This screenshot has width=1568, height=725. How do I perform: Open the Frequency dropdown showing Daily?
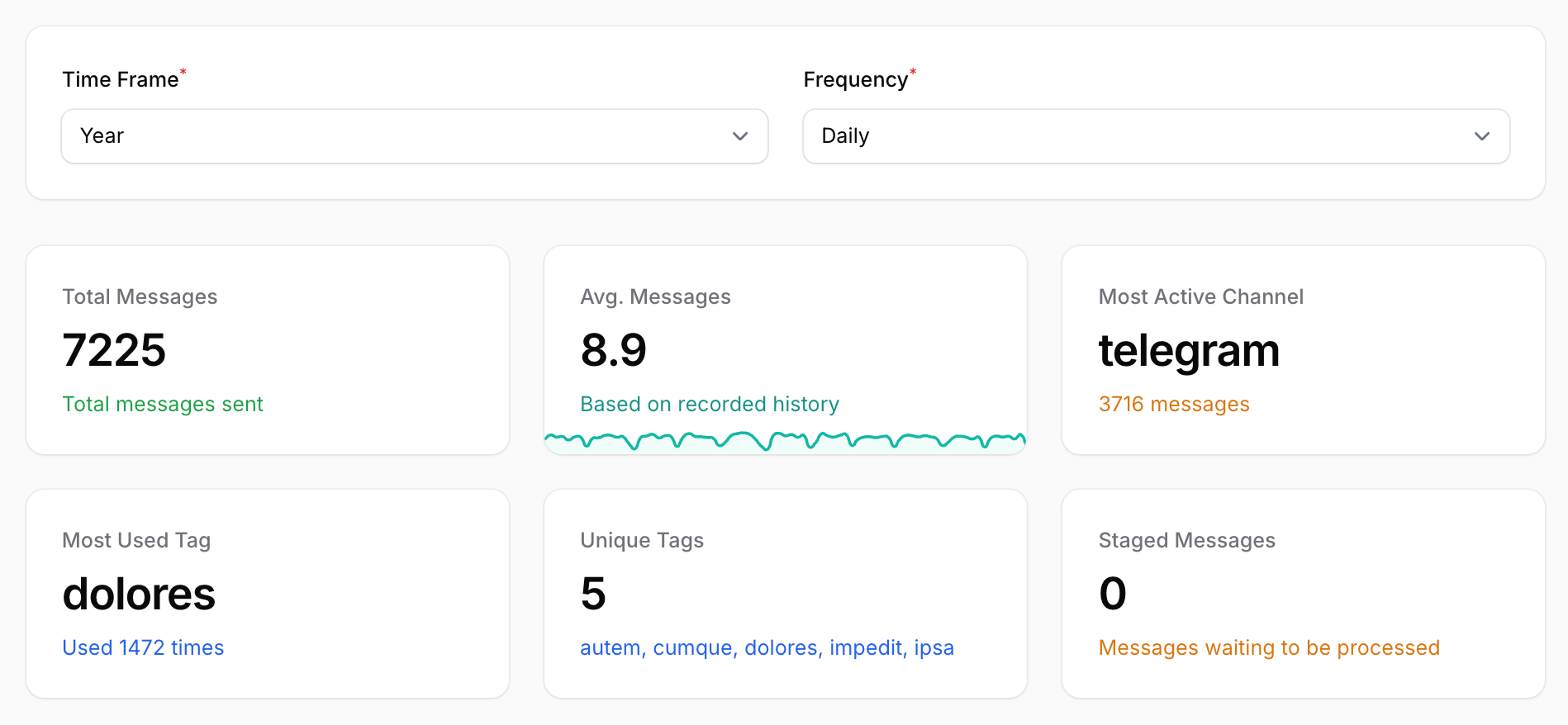pos(1157,136)
